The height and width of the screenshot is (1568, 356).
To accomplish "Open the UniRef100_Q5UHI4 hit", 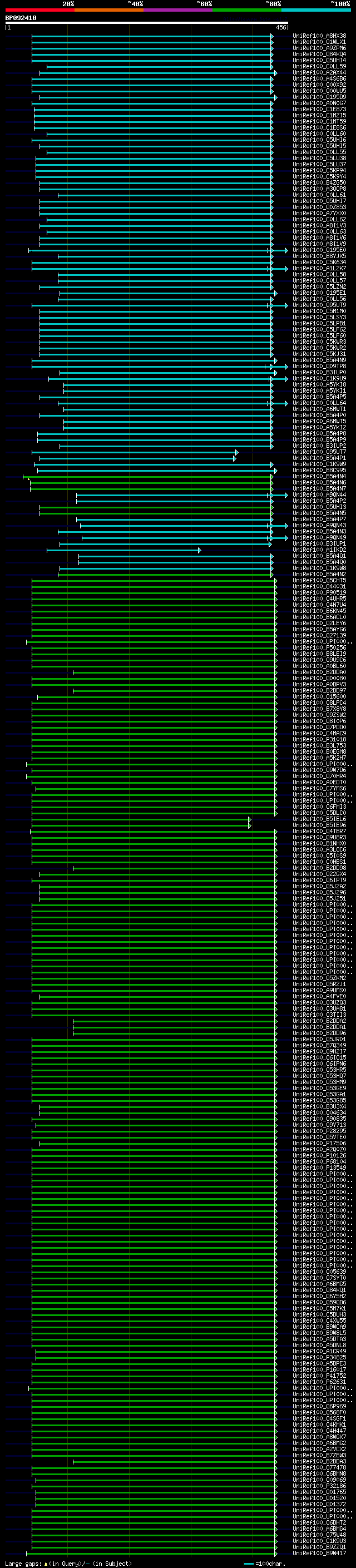I will coord(319,60).
